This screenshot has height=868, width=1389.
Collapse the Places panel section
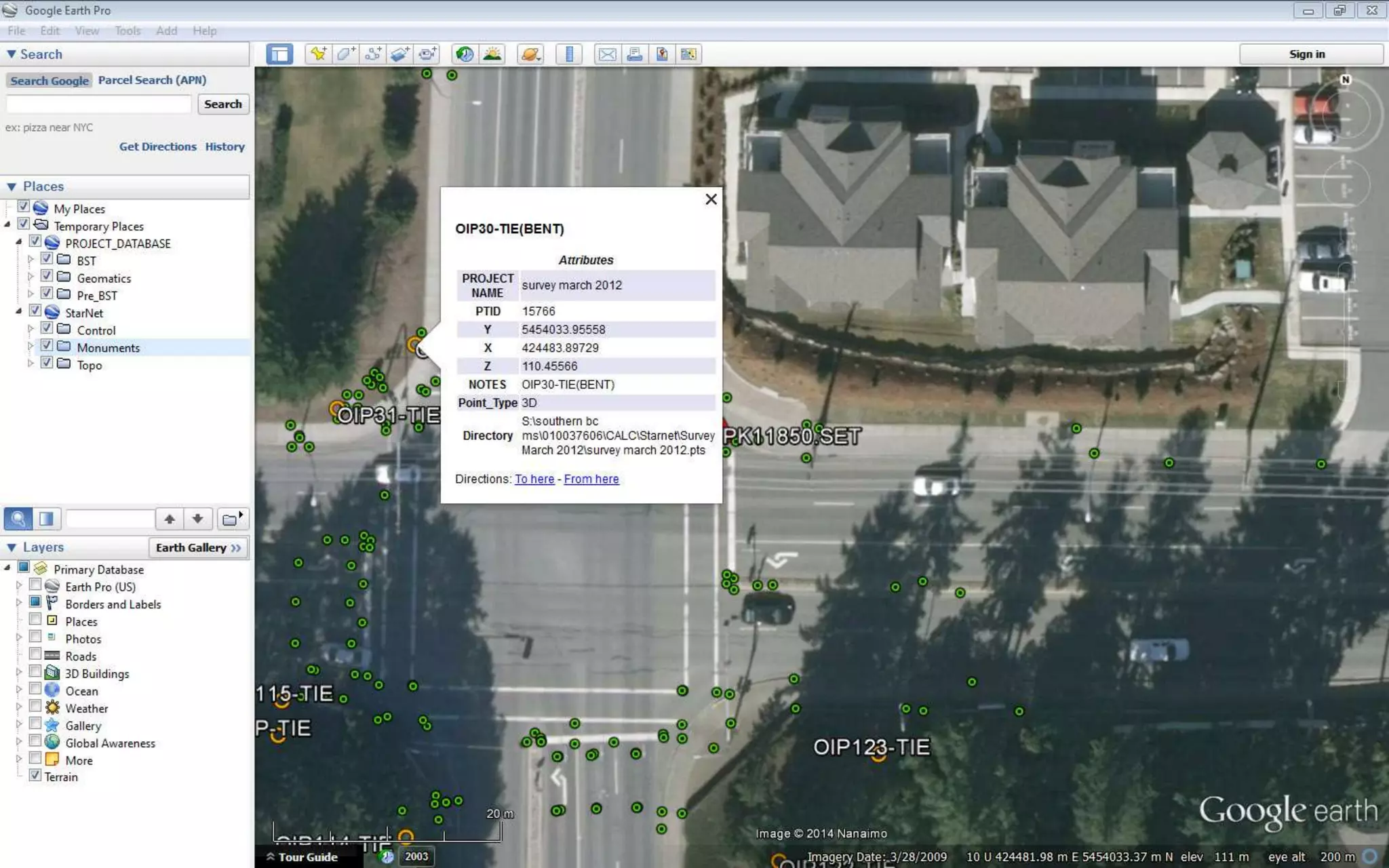coord(12,186)
